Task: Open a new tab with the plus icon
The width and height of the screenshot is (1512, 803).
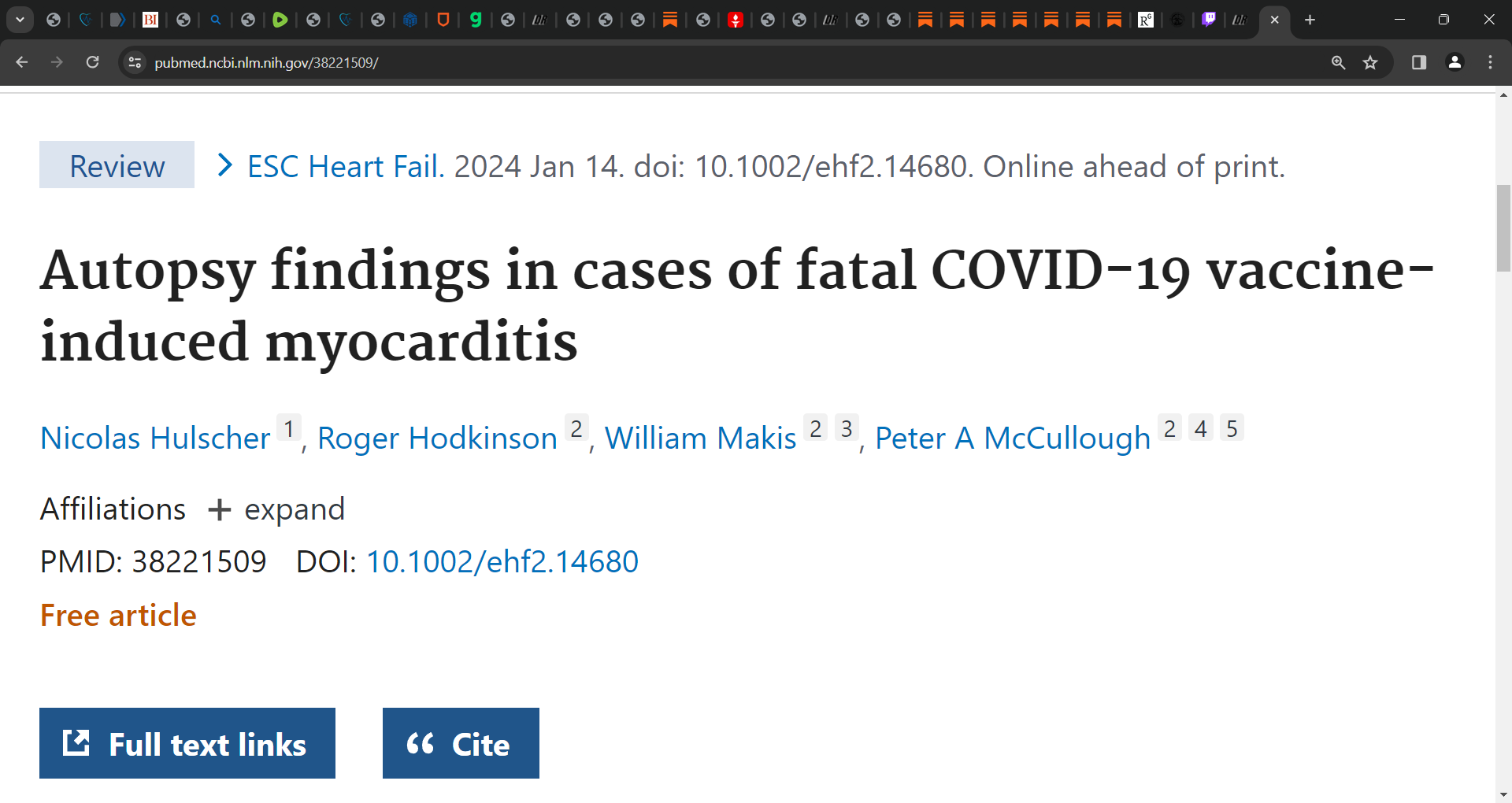Action: 1310,20
